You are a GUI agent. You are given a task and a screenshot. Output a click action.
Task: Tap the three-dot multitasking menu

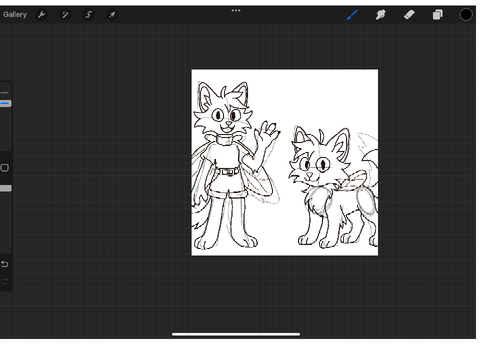236,10
